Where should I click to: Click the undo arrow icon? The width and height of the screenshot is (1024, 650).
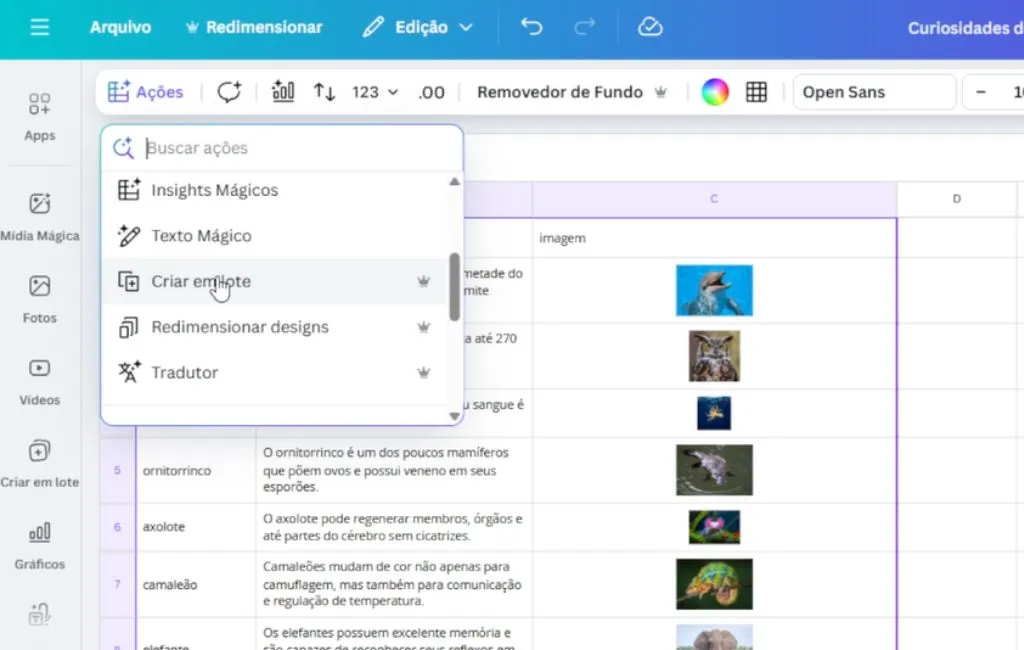tap(532, 27)
